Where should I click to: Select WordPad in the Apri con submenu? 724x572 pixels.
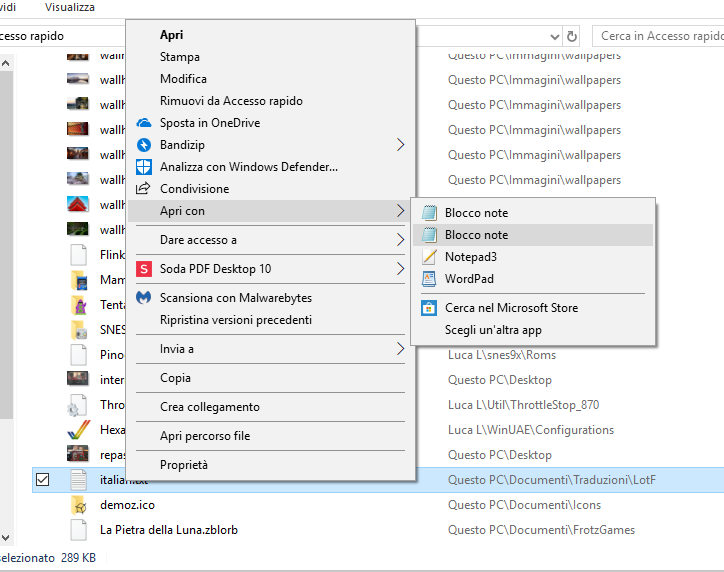[531, 279]
